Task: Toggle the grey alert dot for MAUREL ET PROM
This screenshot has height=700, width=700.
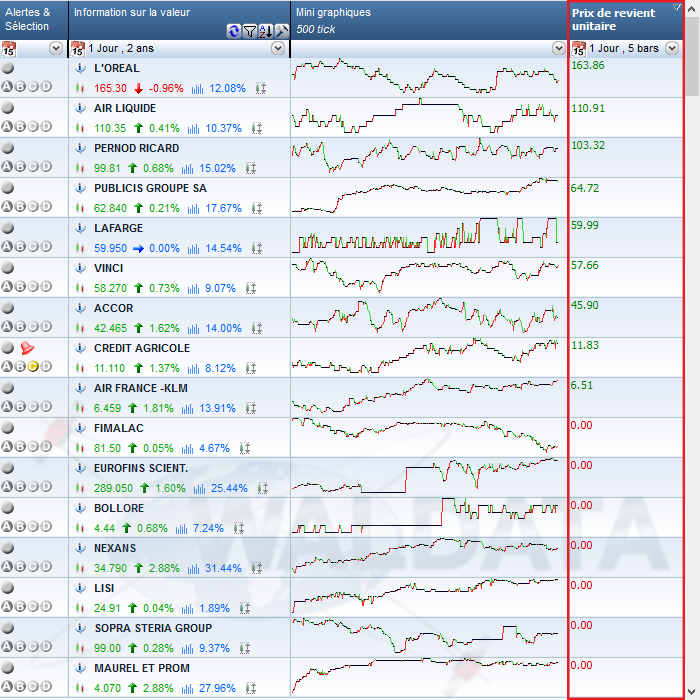Action: (x=8, y=668)
